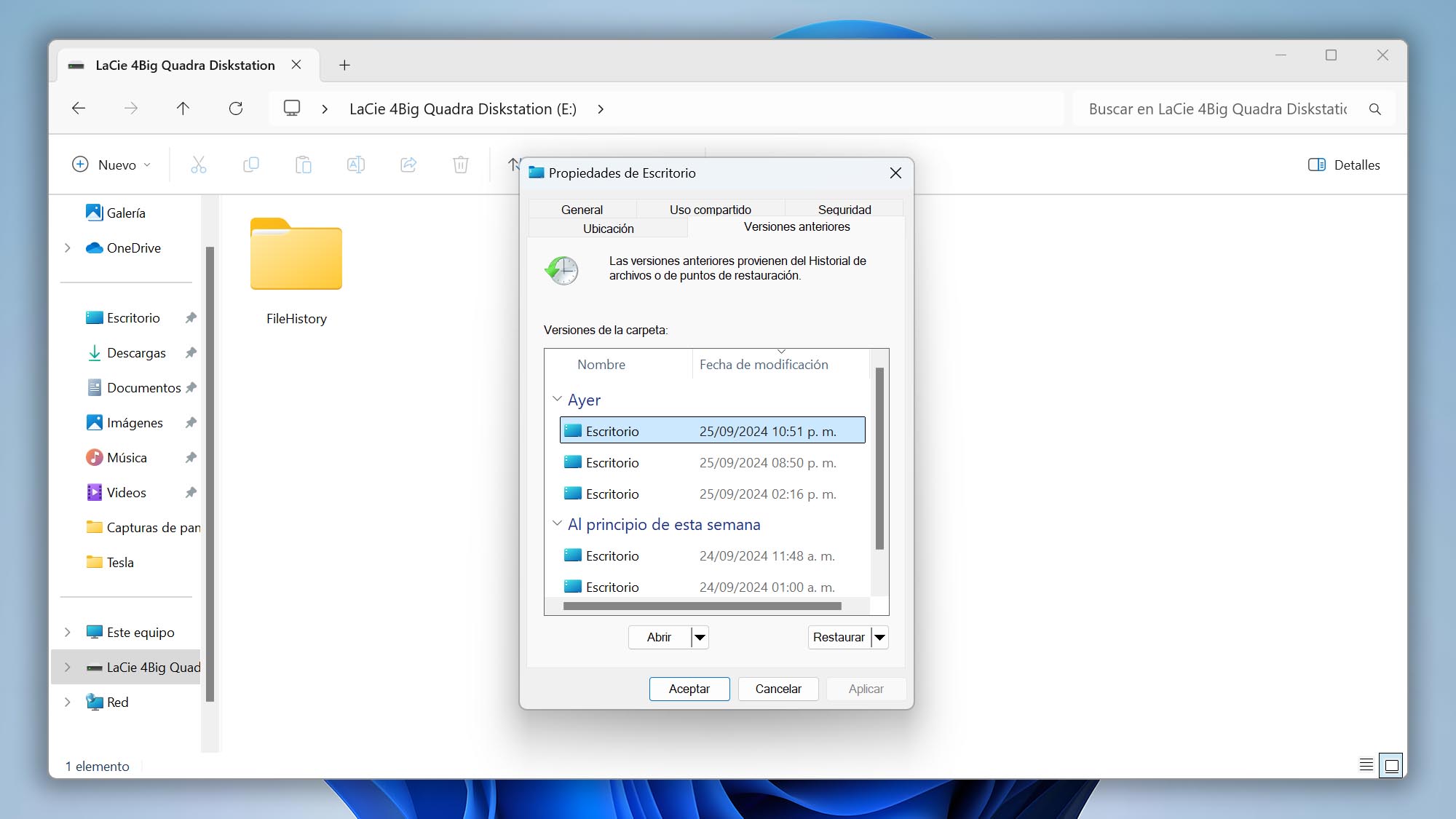
Task: Select Escritorio version 24/09/2024 01:00 a. m.
Action: (712, 587)
